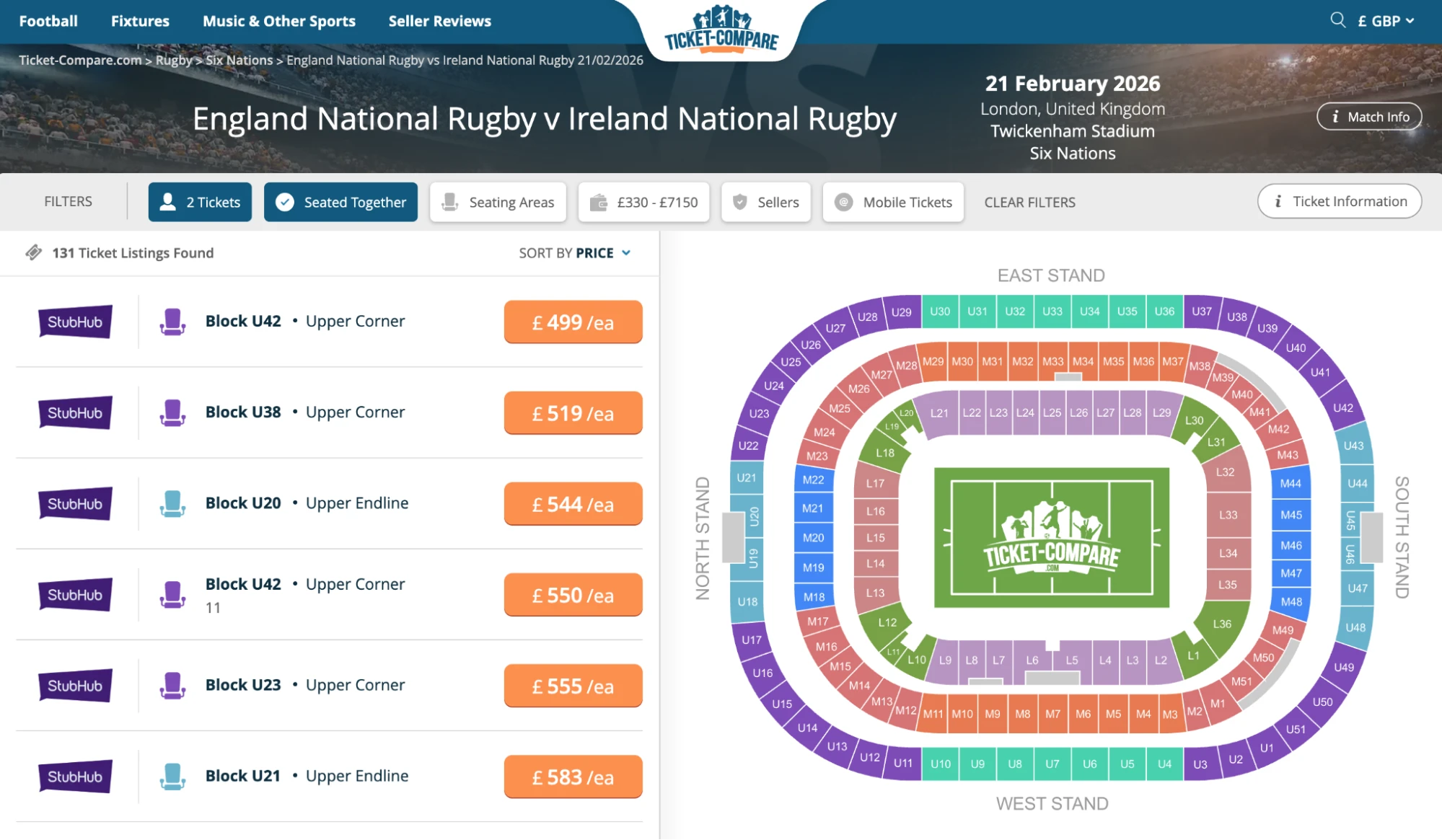The image size is (1442, 840).
Task: Follow the Six Nations breadcrumb link
Action: [239, 60]
